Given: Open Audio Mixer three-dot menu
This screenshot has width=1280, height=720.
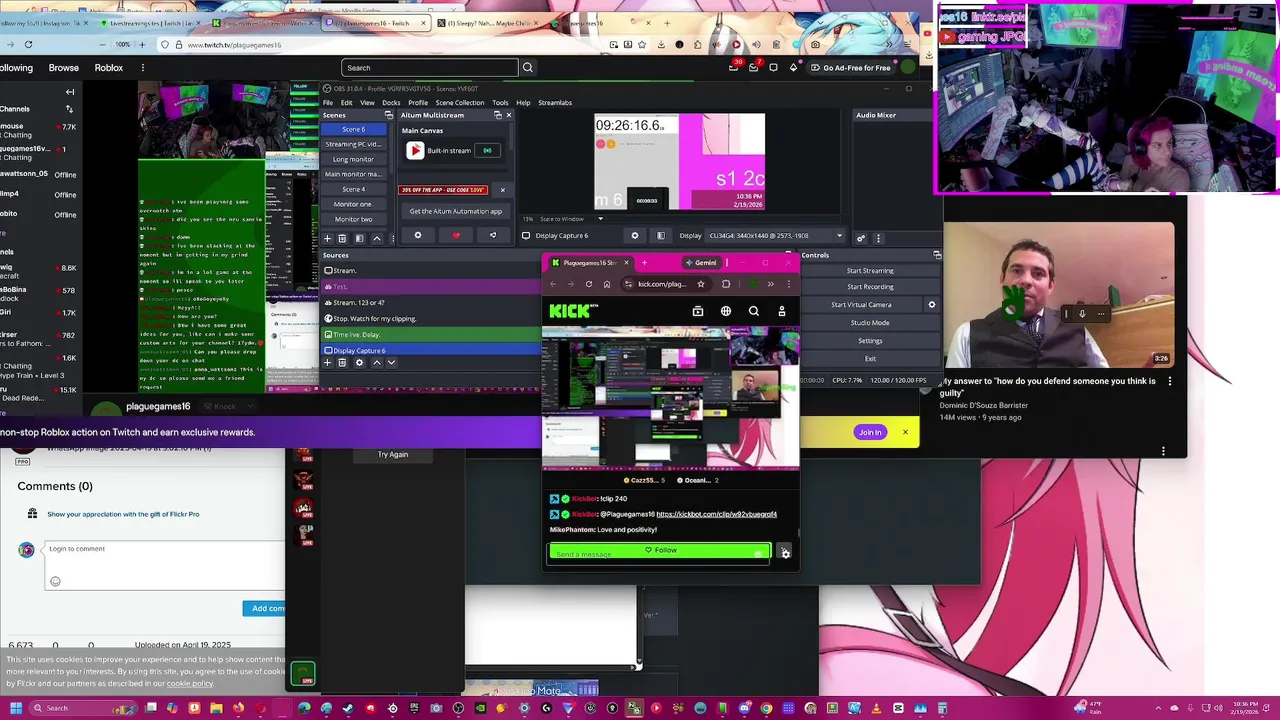Looking at the screenshot, I should point(878,238).
